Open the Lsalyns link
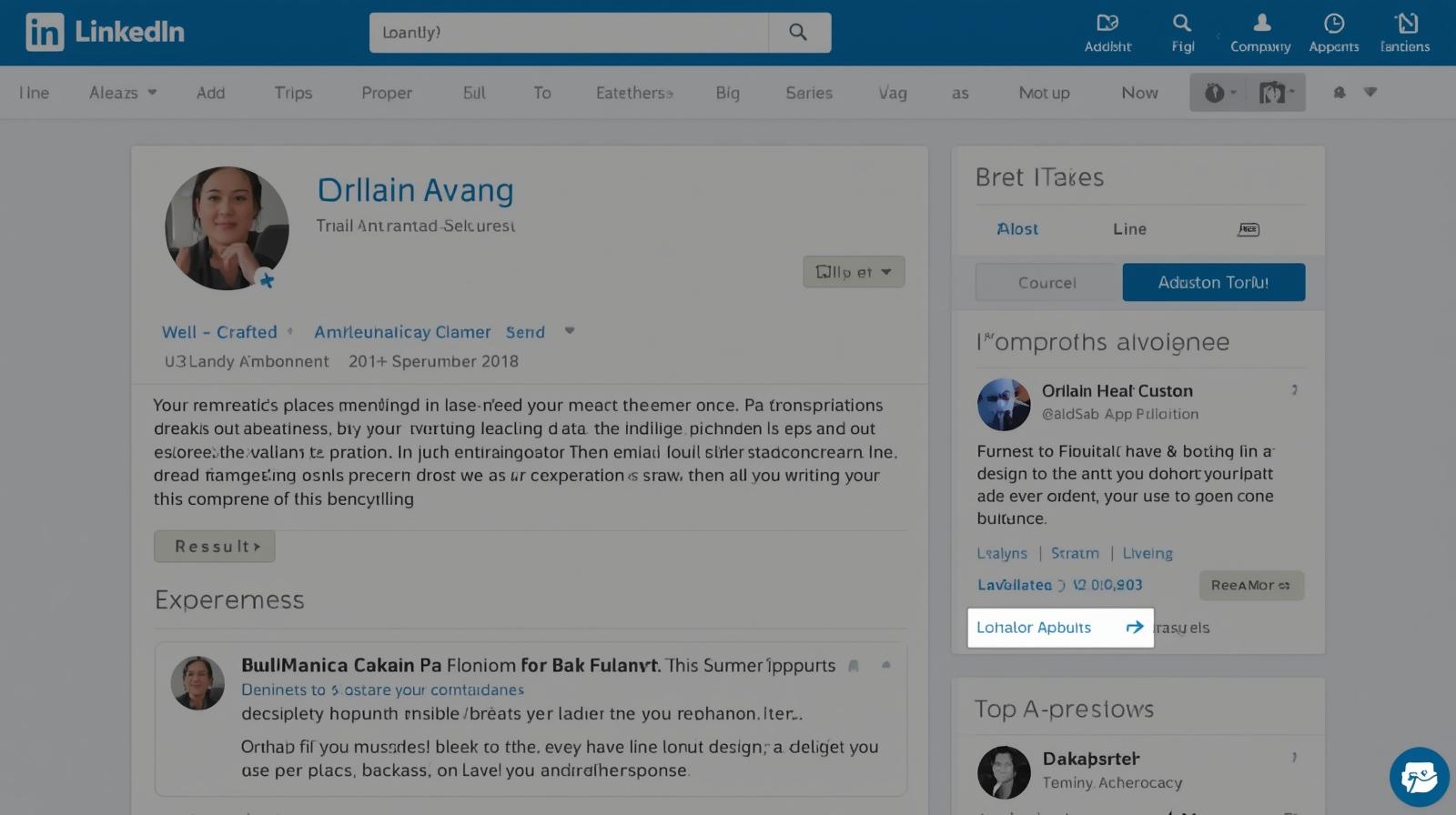 coord(1002,553)
